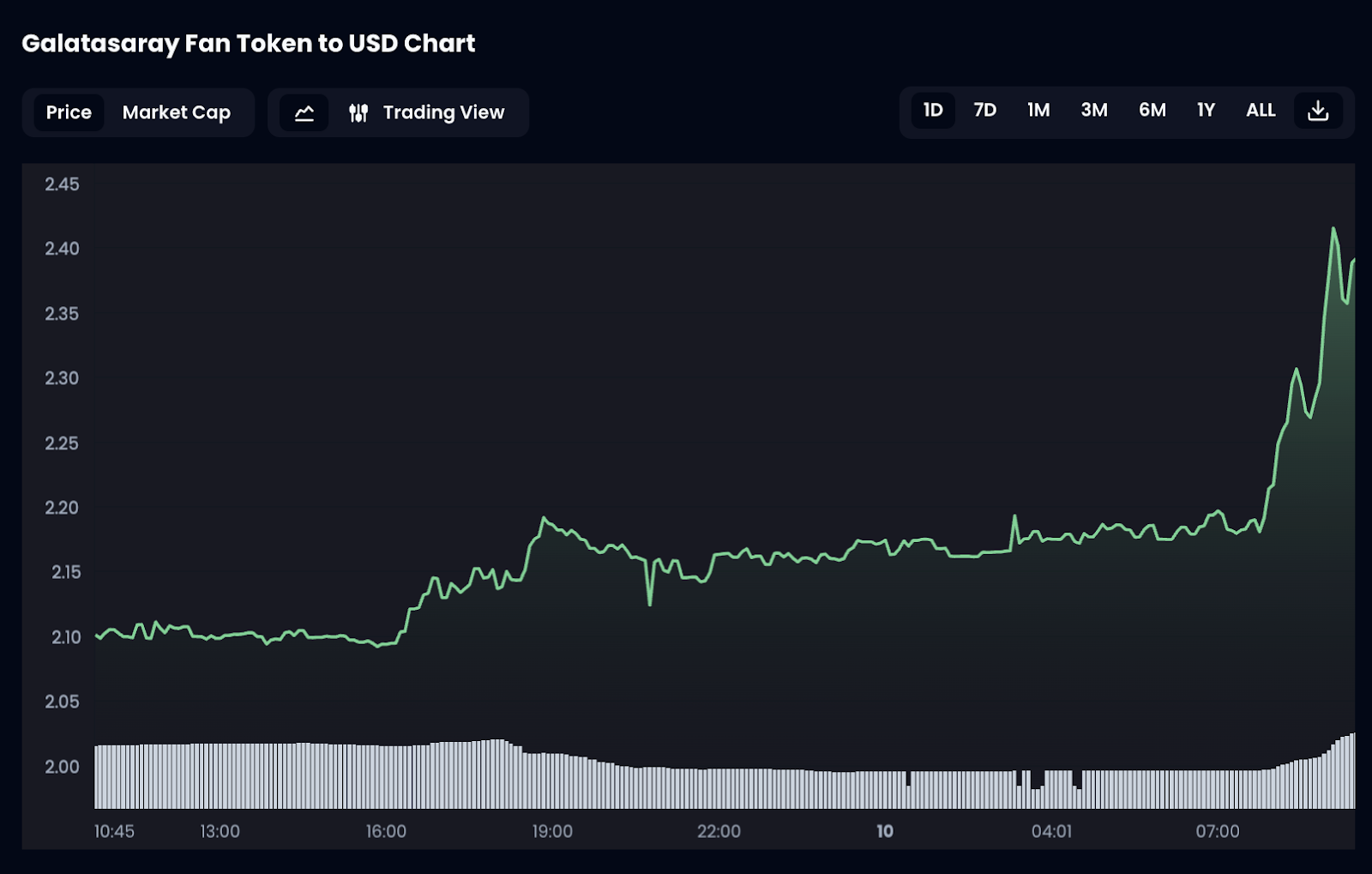This screenshot has height=874, width=1372.
Task: Choose the 3M time range
Action: pos(1094,111)
